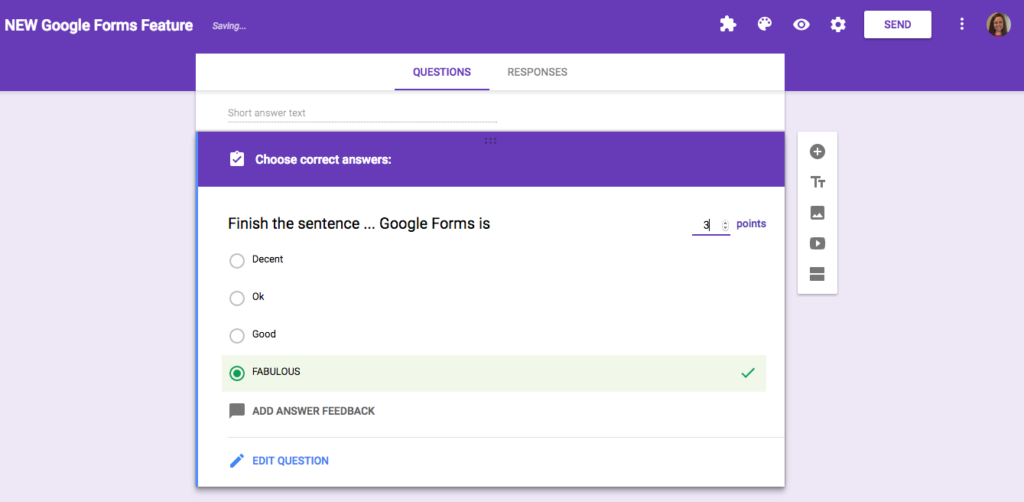Add a video from the side toolbar
The image size is (1024, 502).
(x=817, y=243)
